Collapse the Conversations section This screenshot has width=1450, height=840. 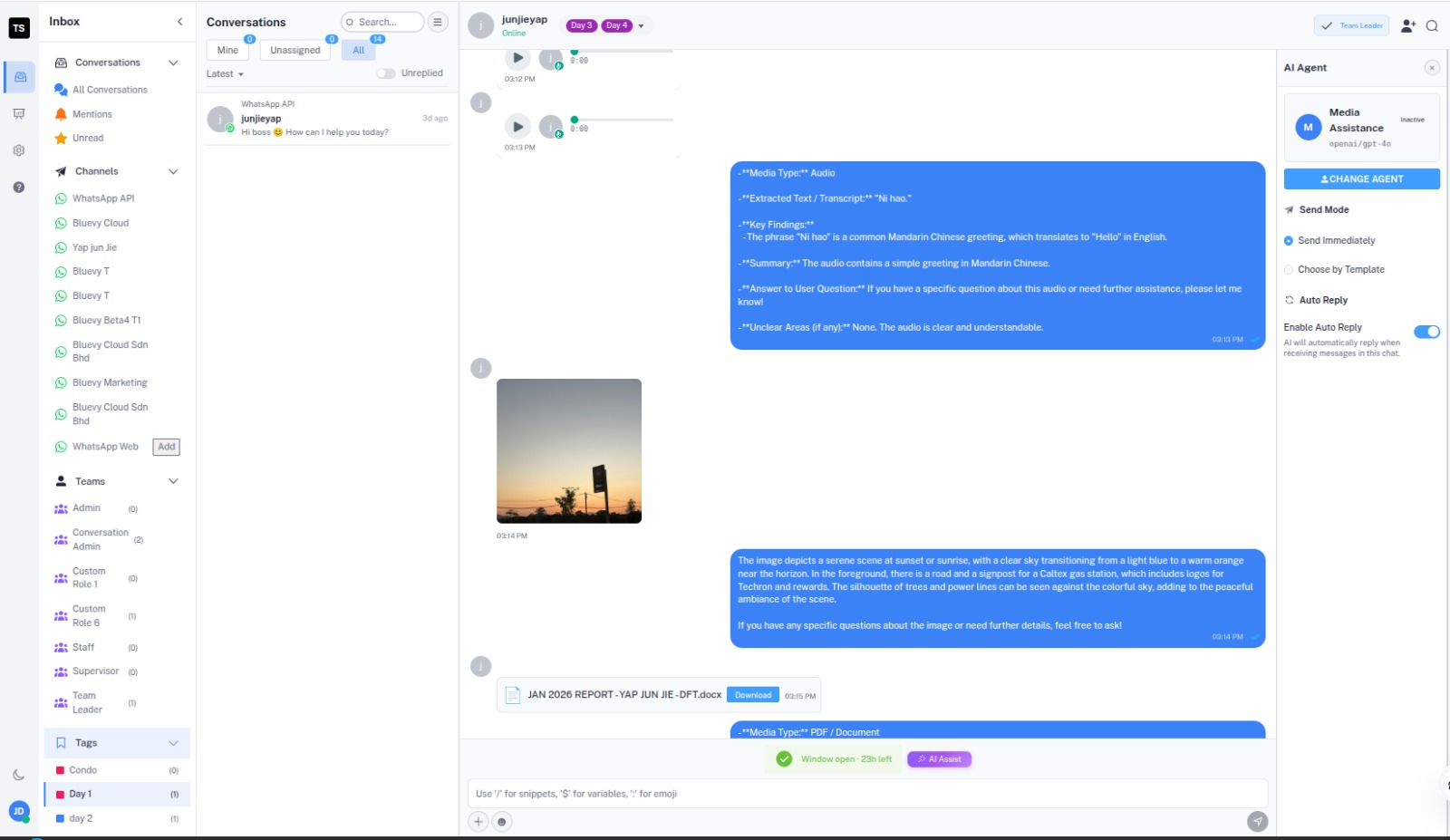click(173, 63)
